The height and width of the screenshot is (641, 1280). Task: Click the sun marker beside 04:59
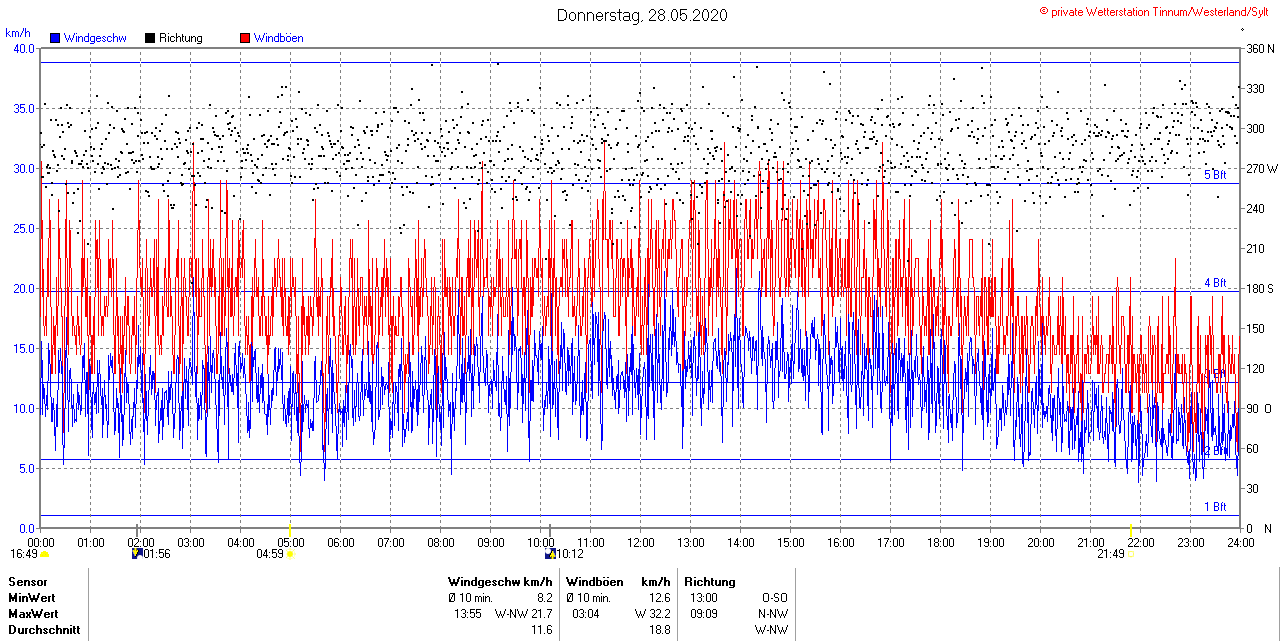(x=291, y=554)
